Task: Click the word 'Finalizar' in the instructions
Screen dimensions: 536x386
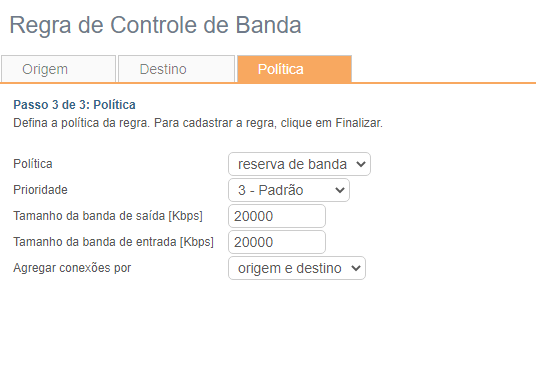Action: pyautogui.click(x=358, y=123)
